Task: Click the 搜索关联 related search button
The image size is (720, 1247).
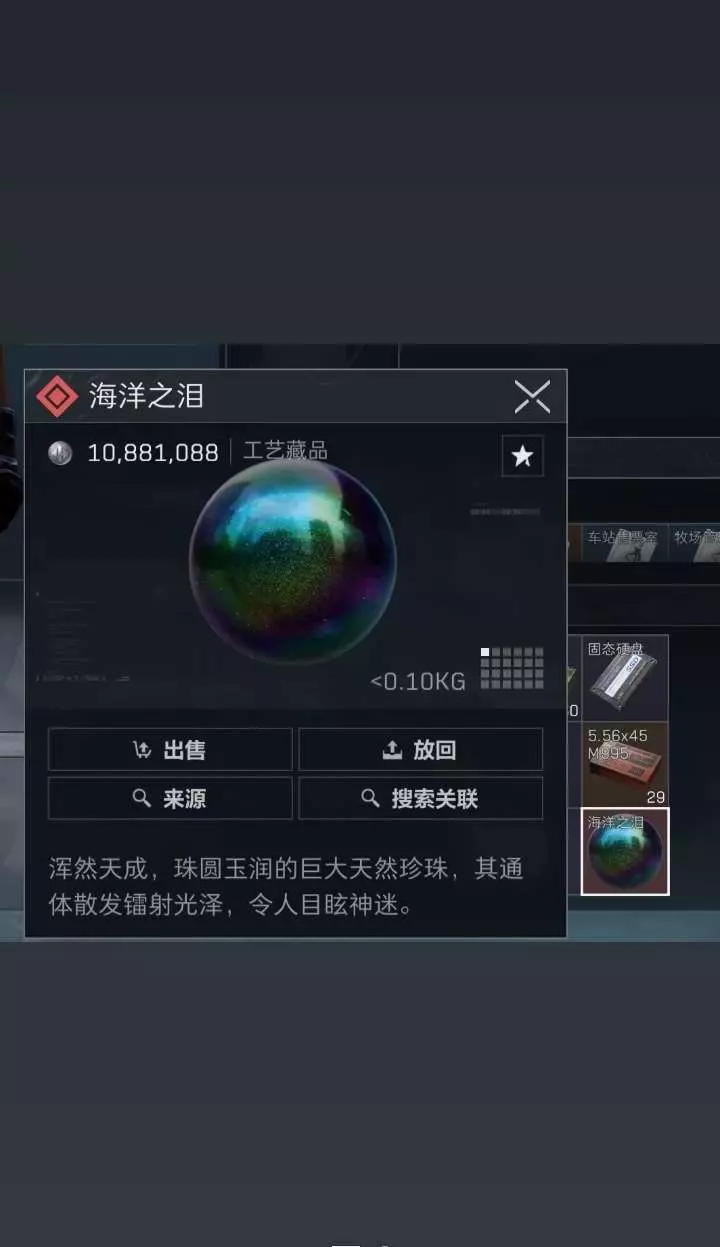Action: pos(421,798)
